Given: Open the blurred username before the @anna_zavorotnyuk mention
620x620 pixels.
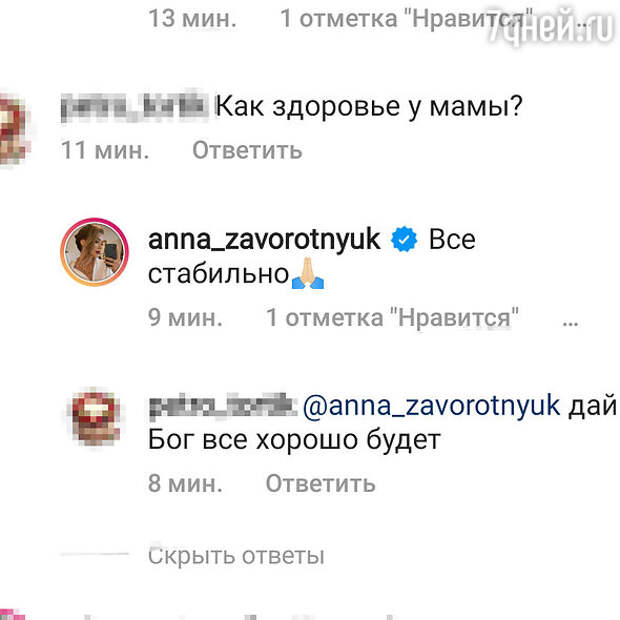Looking at the screenshot, I should click(223, 406).
